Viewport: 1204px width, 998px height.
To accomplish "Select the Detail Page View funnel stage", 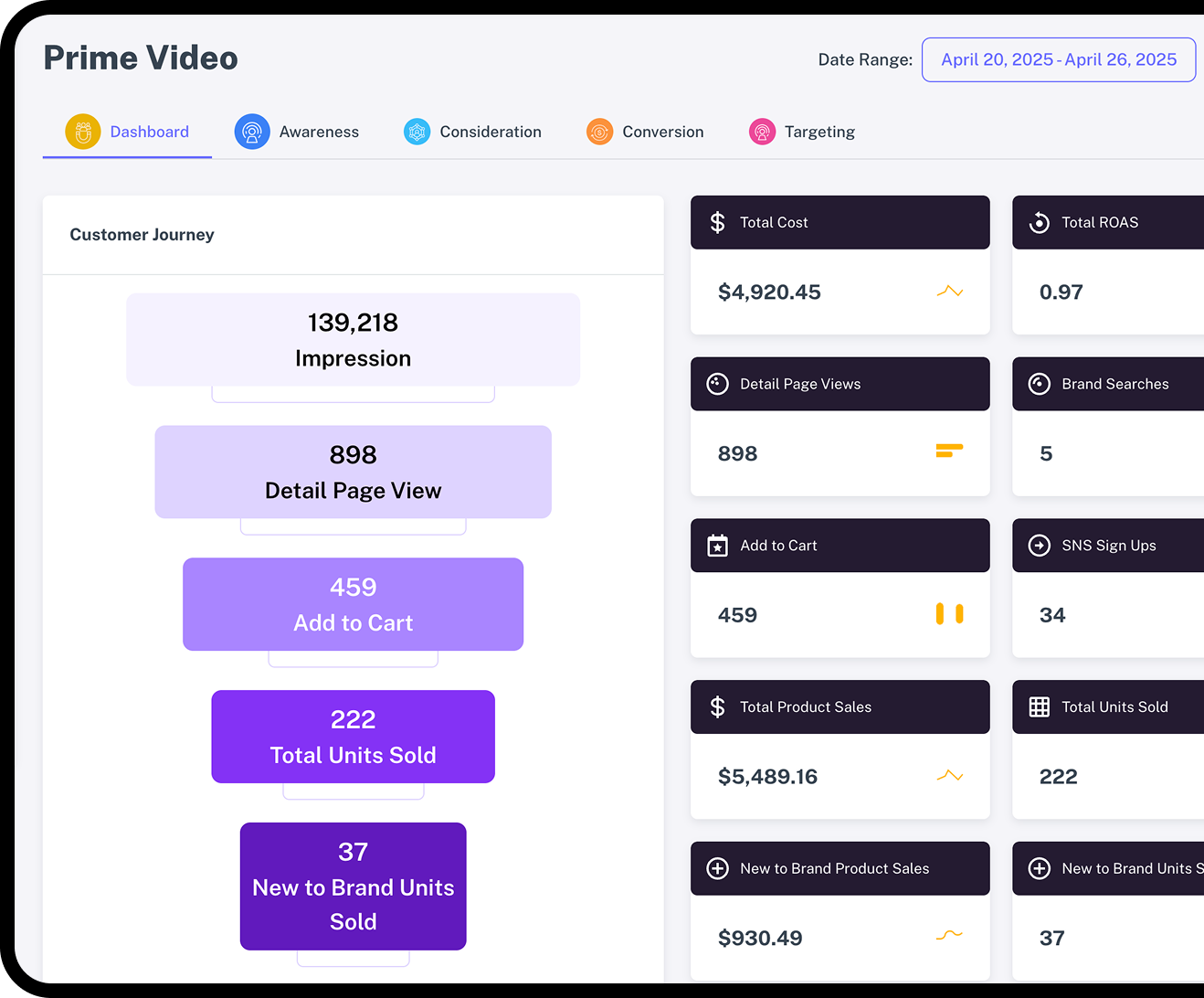I will 353,472.
